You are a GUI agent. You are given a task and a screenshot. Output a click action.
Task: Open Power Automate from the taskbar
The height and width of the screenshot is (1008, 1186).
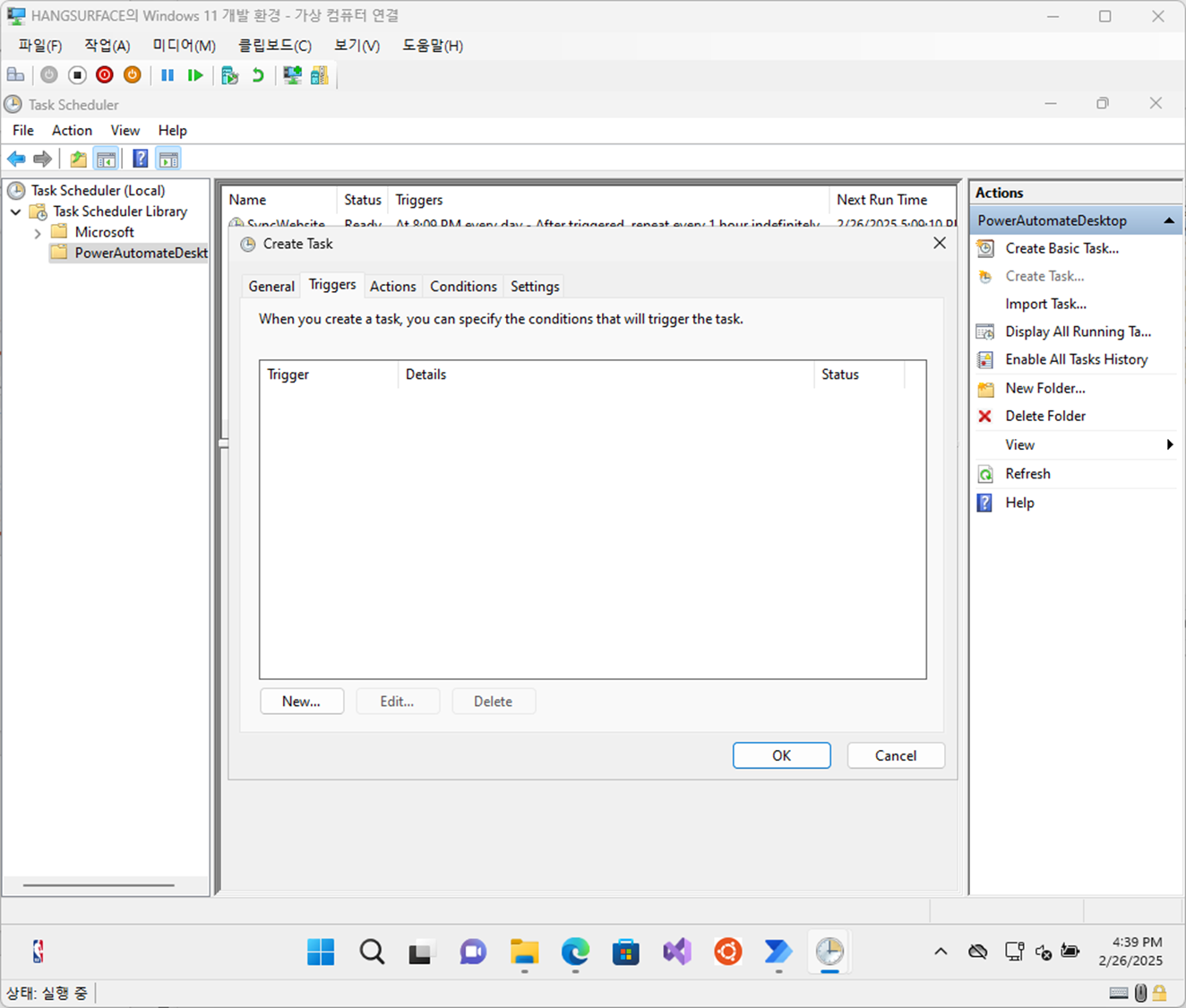[778, 952]
